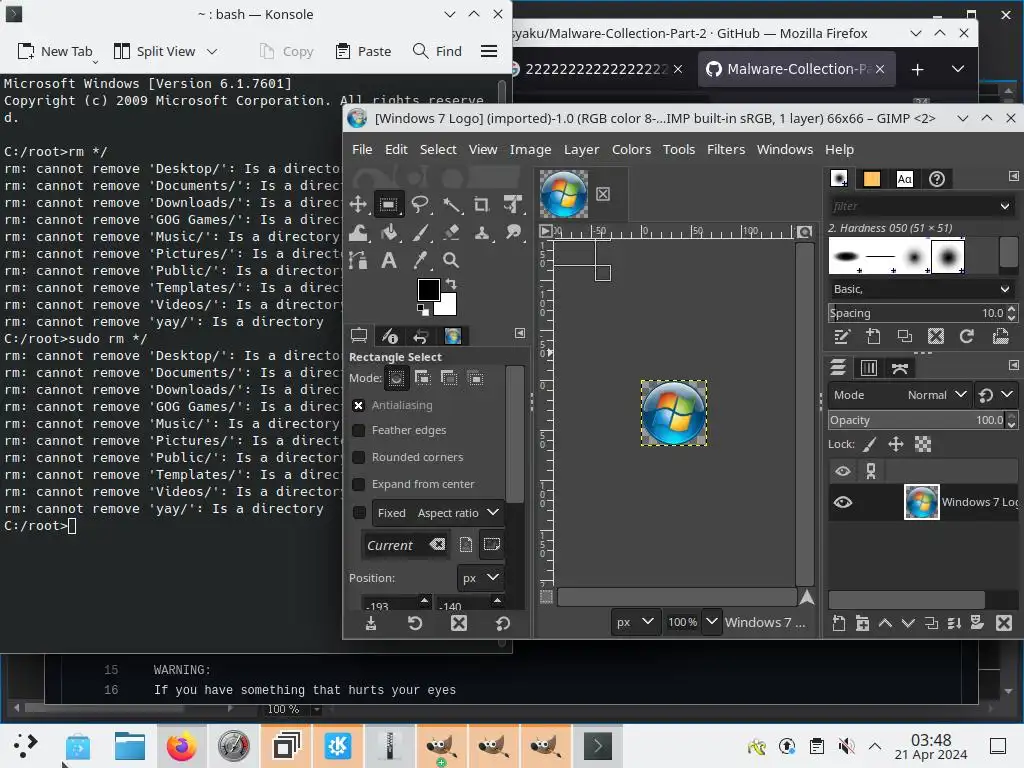Screen dimensions: 1024x768
Task: Select the Zoom magnifier tool
Action: point(451,261)
